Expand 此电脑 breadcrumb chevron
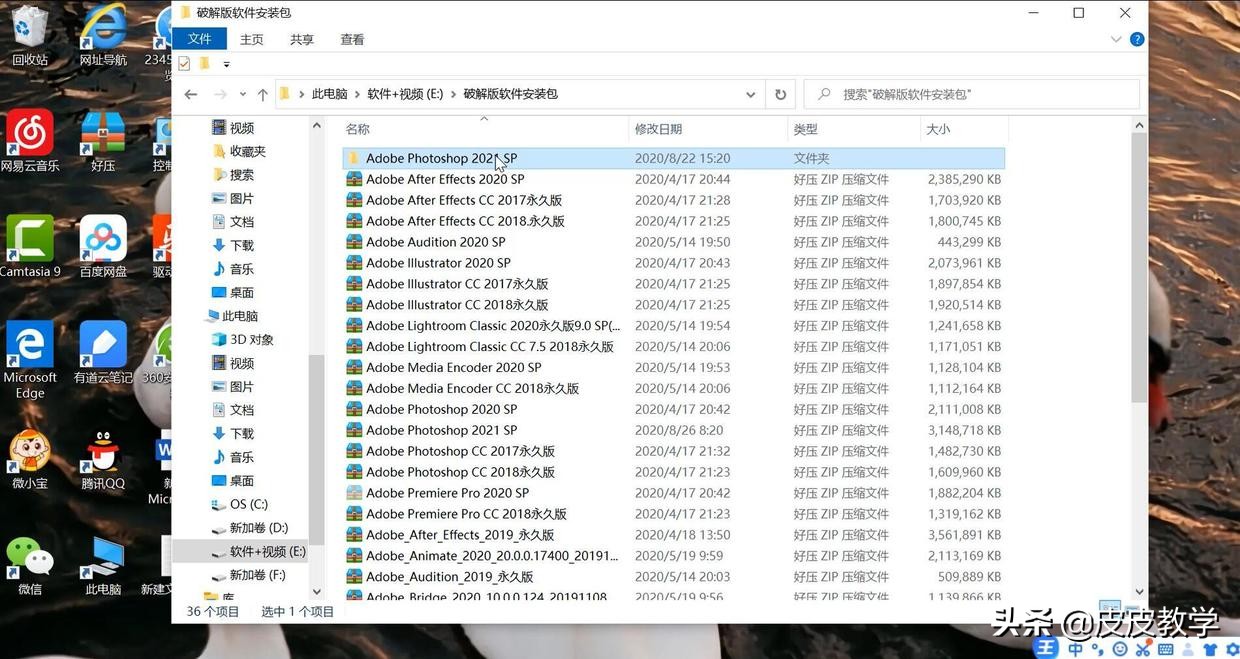This screenshot has height=659, width=1240. pyautogui.click(x=357, y=94)
